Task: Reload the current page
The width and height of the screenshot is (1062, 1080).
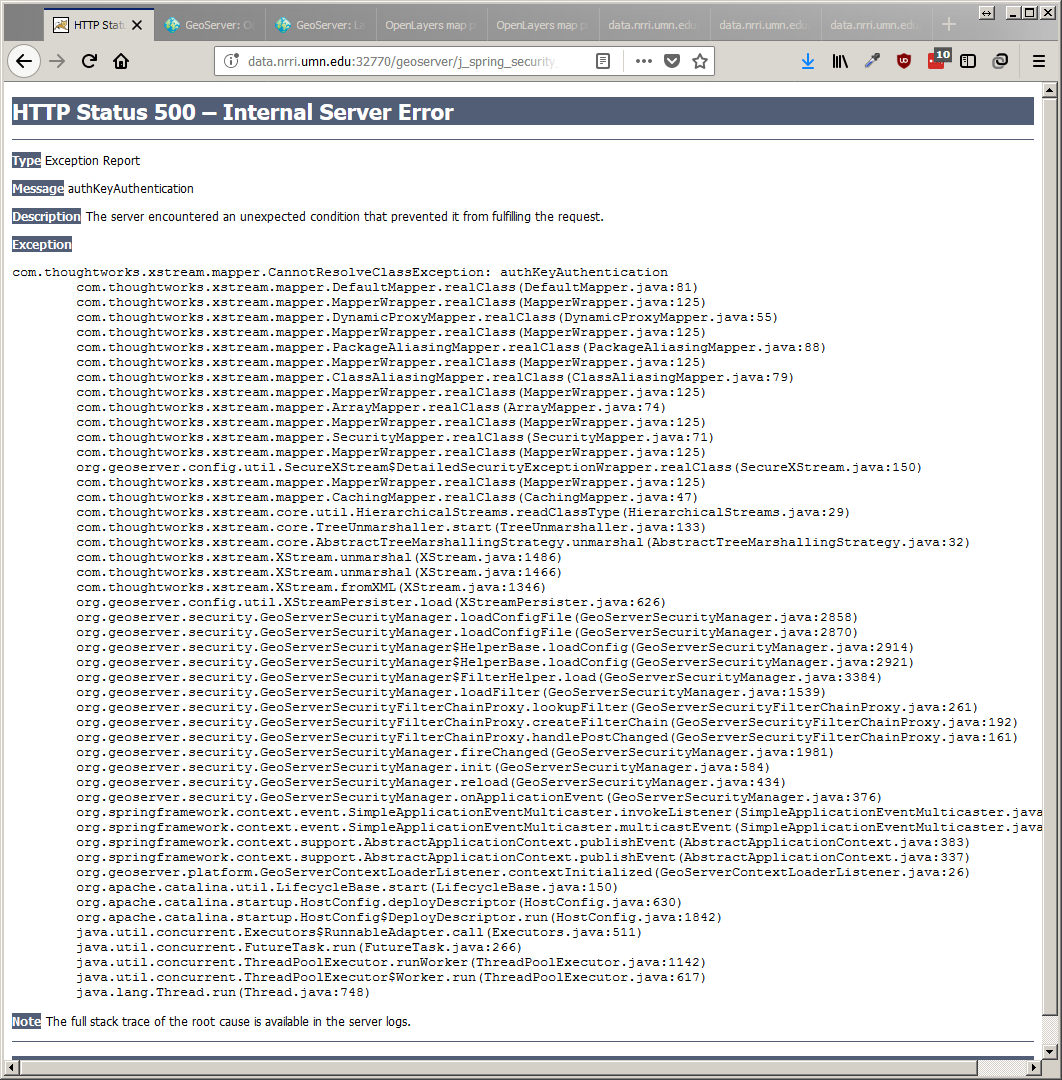Action: click(x=89, y=61)
